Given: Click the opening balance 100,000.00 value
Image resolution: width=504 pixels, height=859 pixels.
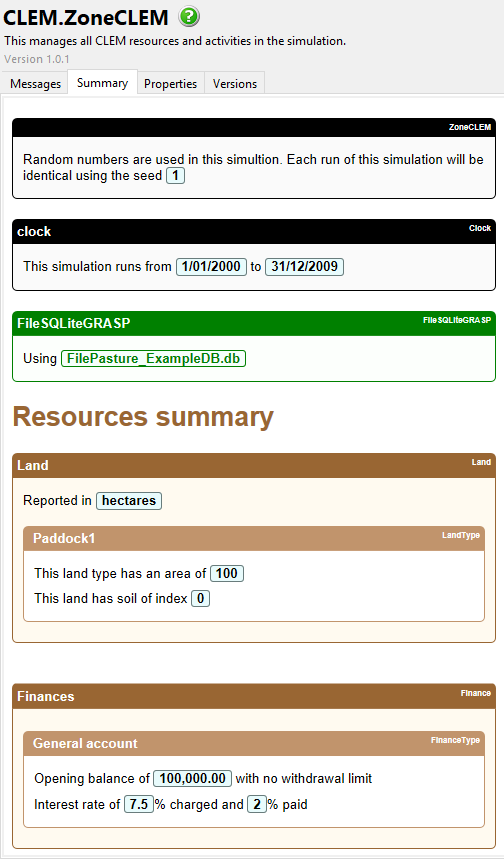Looking at the screenshot, I should tap(192, 778).
